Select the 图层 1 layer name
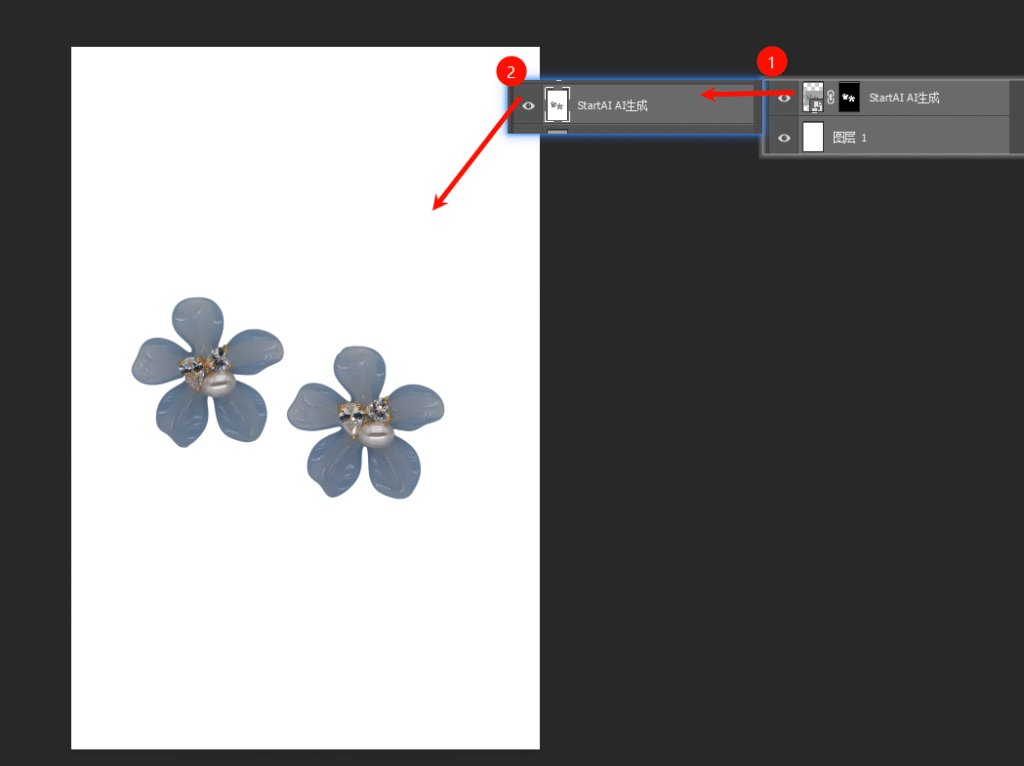 [850, 137]
